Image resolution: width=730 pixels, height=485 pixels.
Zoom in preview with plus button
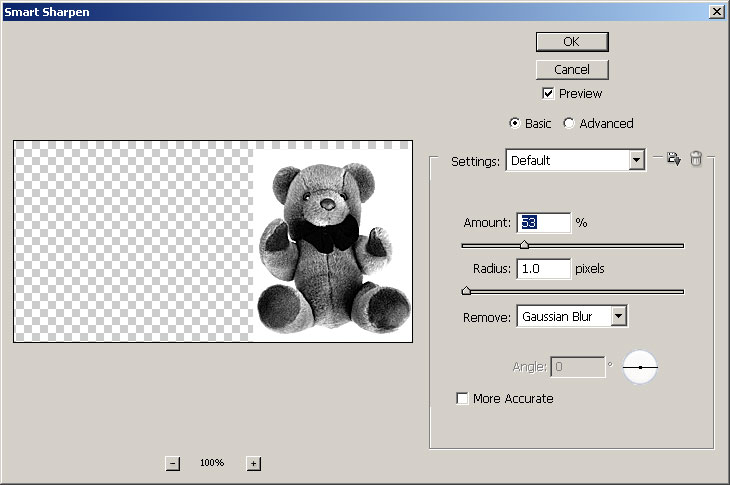(253, 463)
